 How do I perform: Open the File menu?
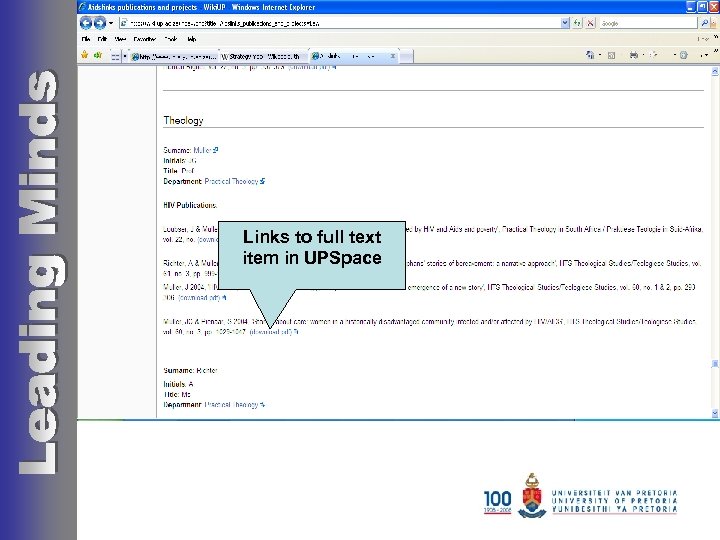pos(86,39)
